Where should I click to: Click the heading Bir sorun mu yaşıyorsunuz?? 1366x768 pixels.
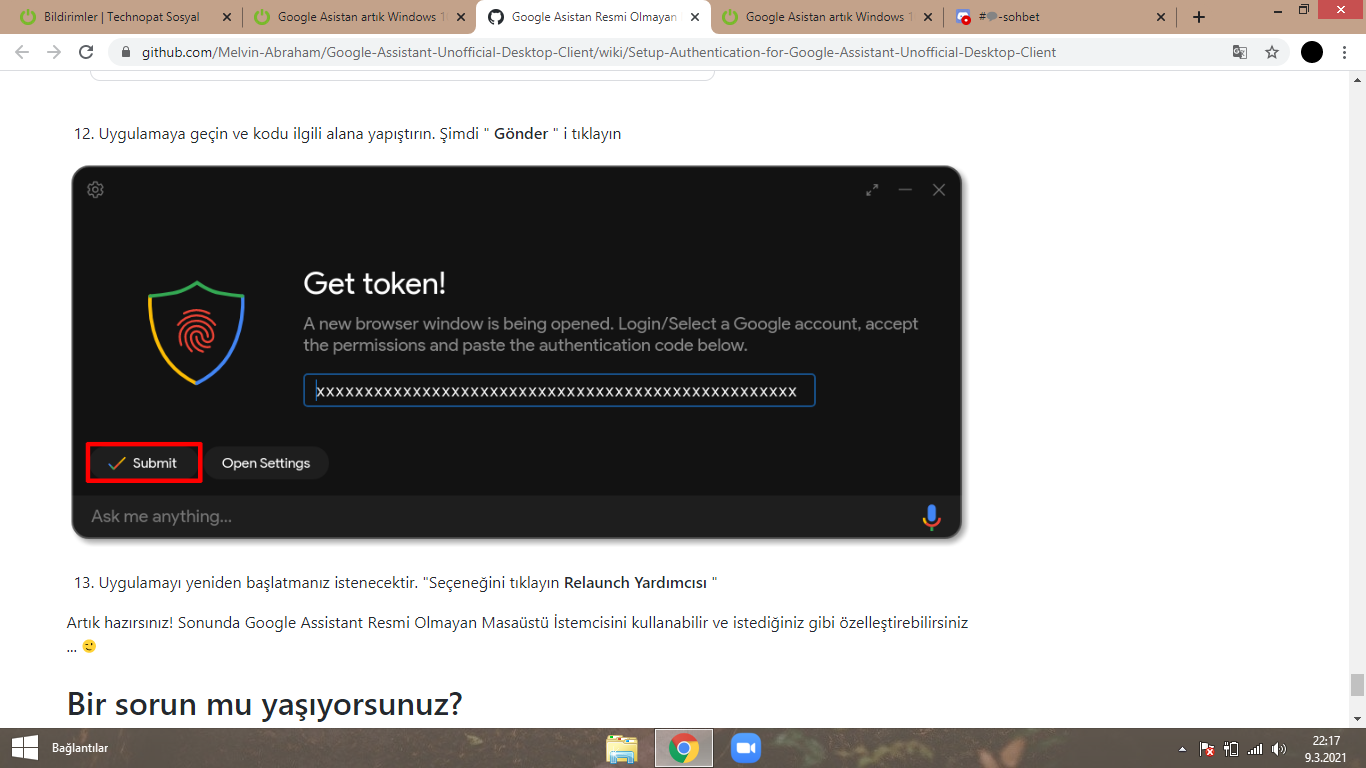(x=265, y=704)
